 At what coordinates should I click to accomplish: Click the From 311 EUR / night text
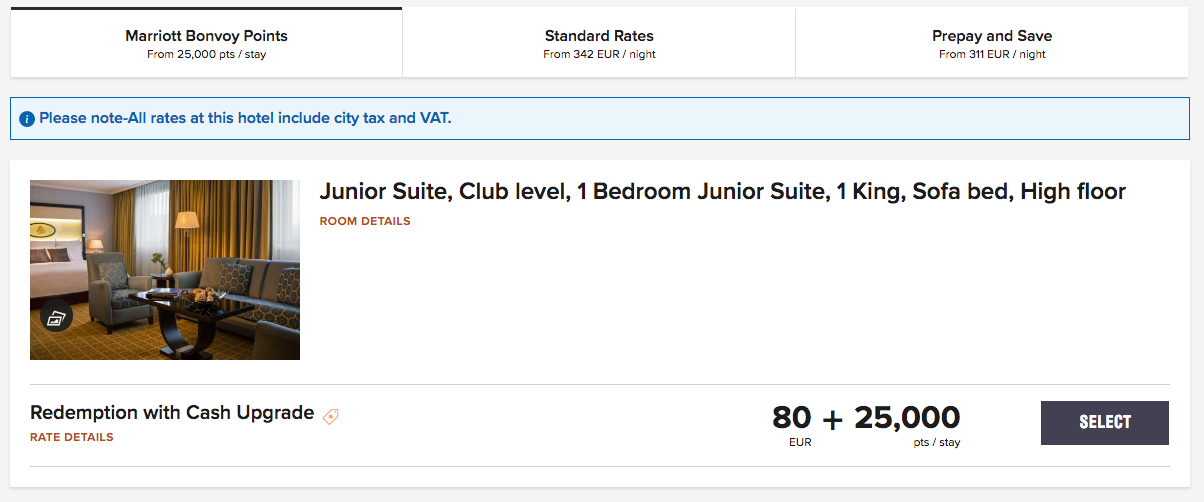click(x=992, y=54)
